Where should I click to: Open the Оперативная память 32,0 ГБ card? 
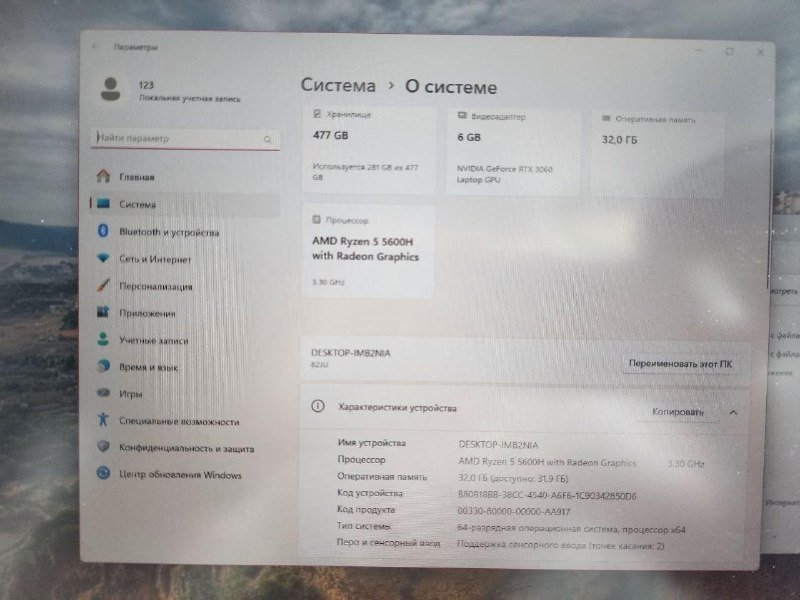click(x=657, y=154)
